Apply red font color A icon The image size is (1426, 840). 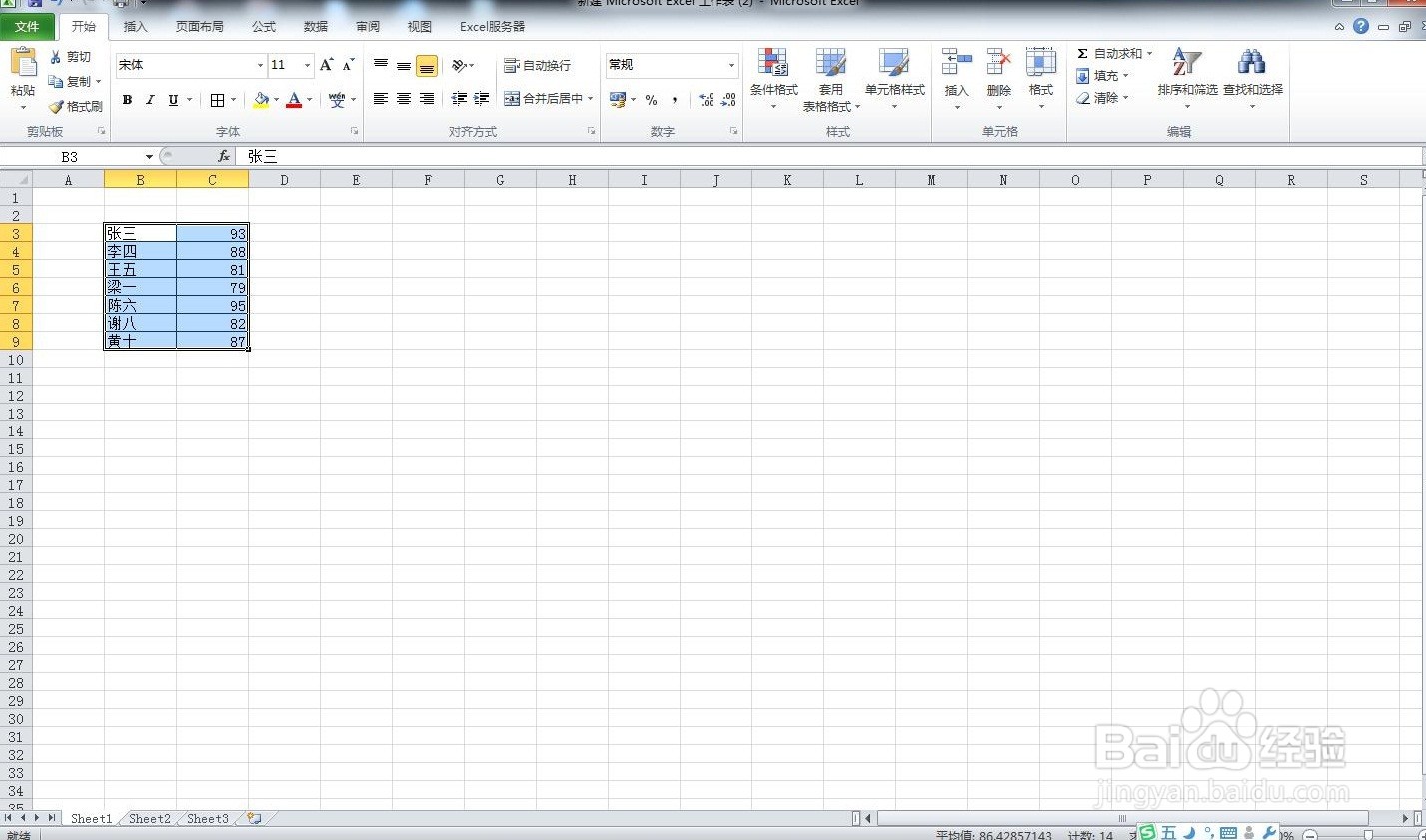[294, 100]
